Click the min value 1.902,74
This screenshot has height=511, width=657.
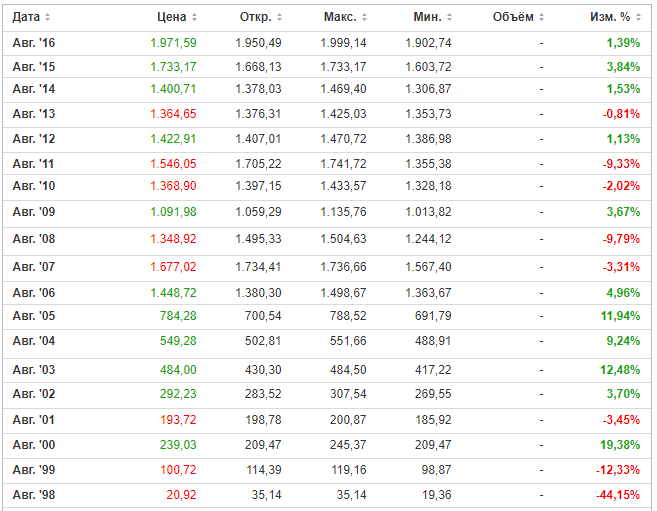(429, 43)
